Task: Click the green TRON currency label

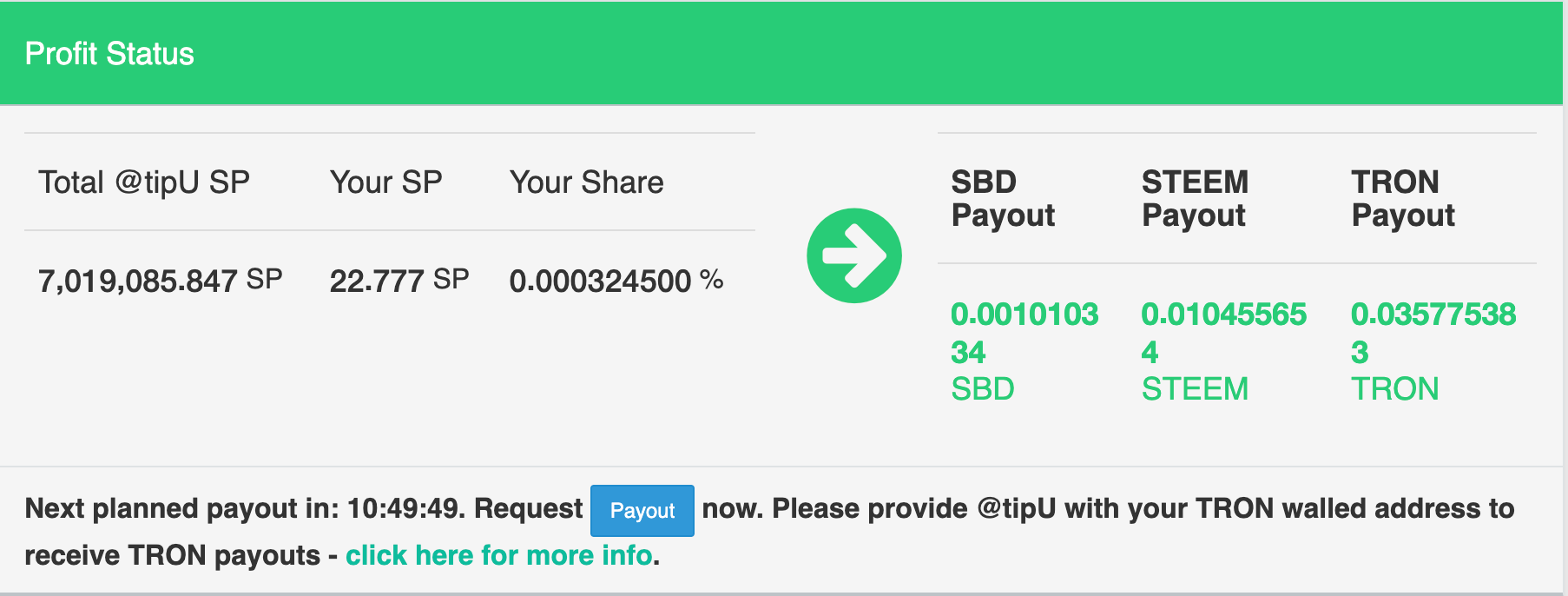Action: click(1394, 388)
